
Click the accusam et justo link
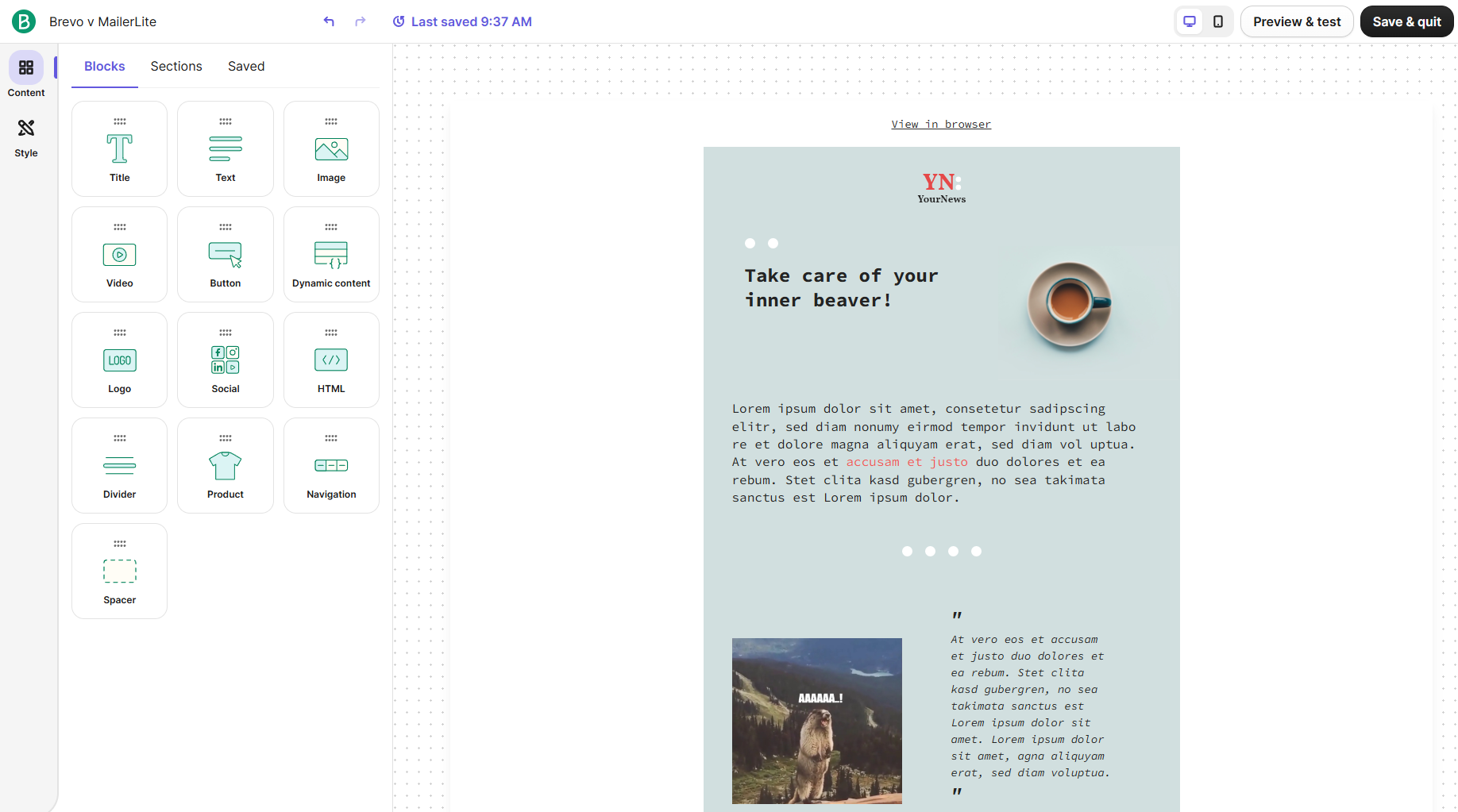pos(907,462)
